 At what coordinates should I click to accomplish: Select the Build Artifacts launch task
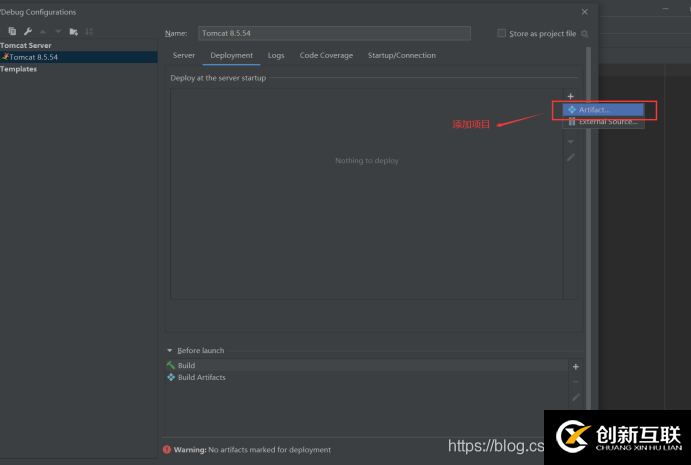(x=367, y=377)
